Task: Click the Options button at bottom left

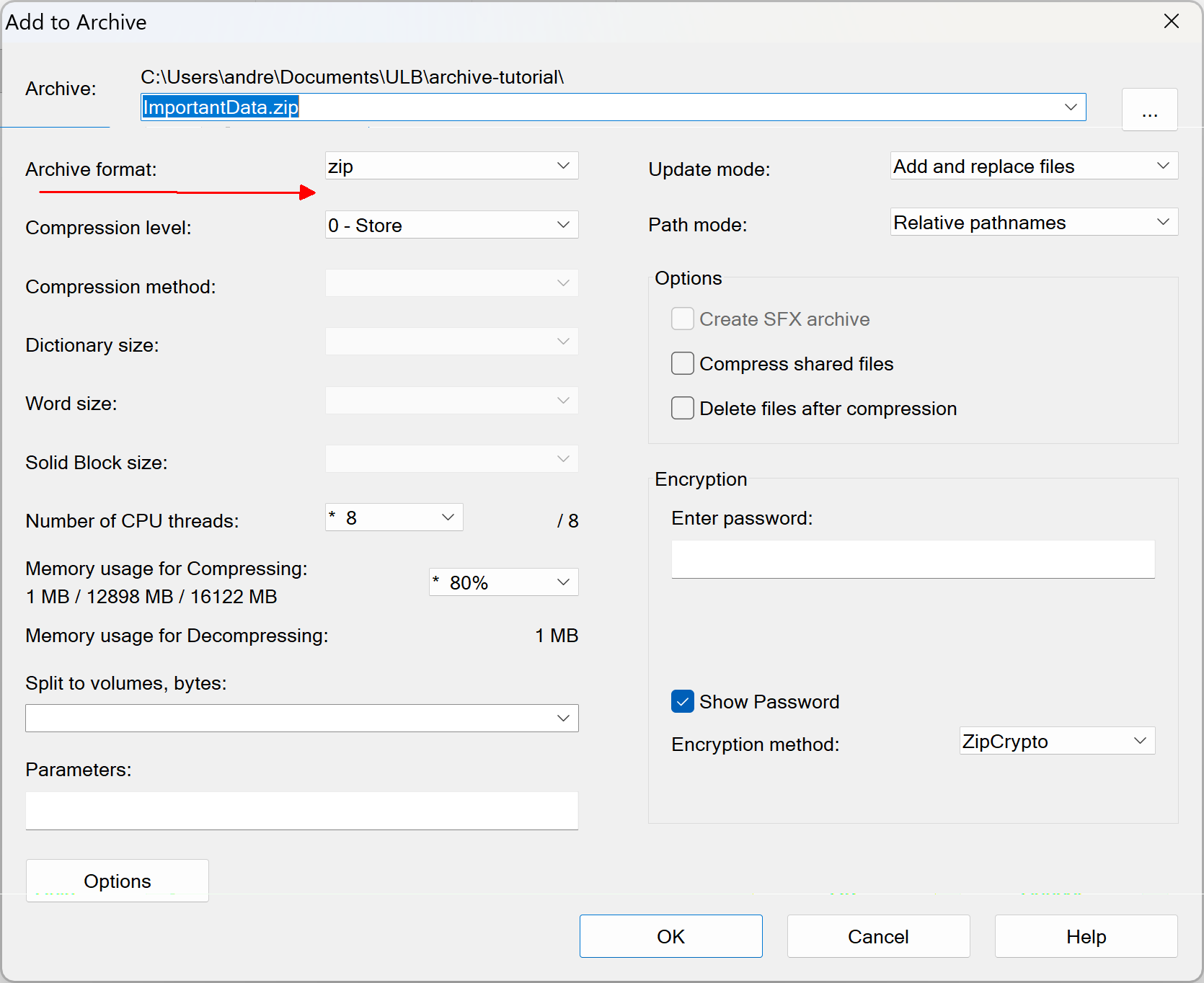Action: tap(118, 881)
